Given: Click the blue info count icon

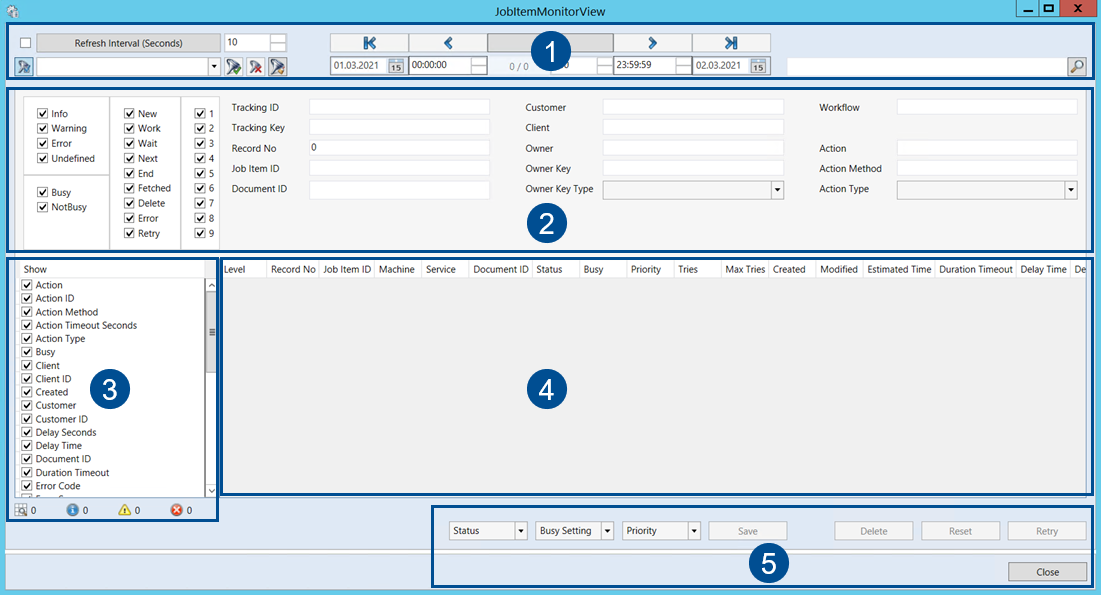Looking at the screenshot, I should pyautogui.click(x=72, y=510).
